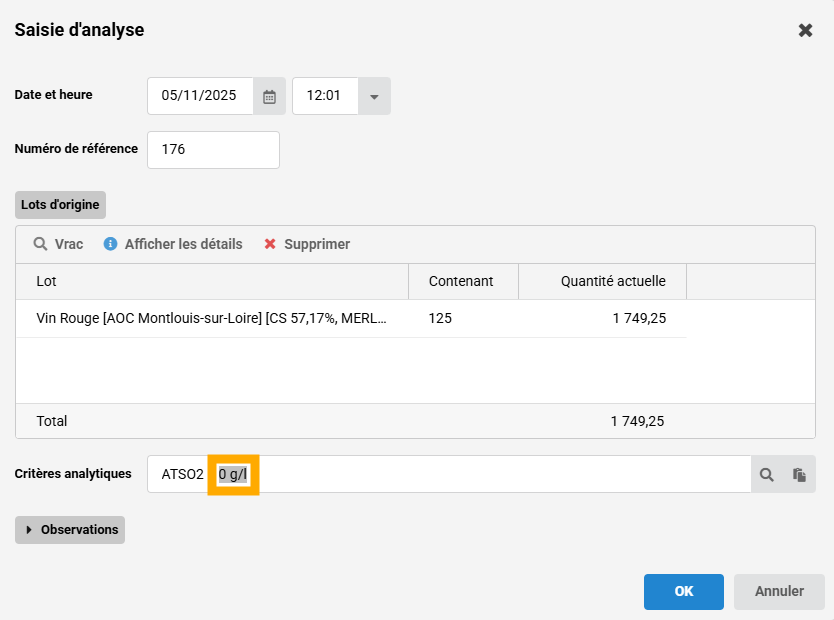
Task: Open the time dropdown arrow
Action: click(374, 96)
